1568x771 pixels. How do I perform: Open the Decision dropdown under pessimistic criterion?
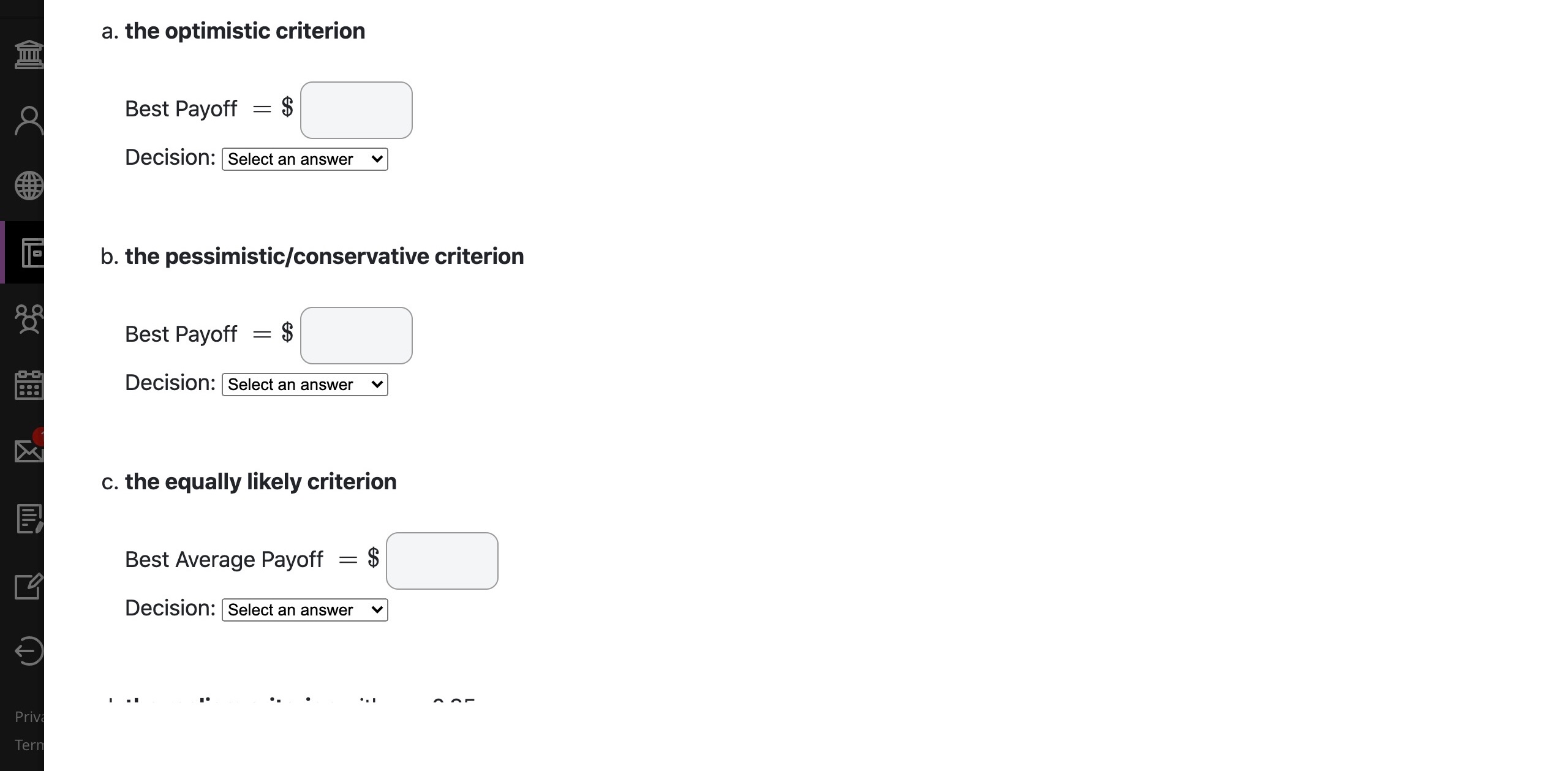pyautogui.click(x=304, y=384)
